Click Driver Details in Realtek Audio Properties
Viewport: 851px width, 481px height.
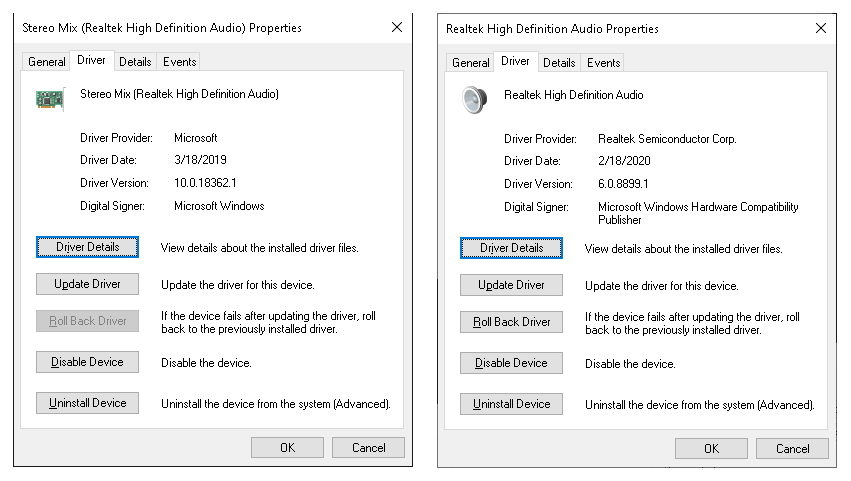tap(511, 248)
